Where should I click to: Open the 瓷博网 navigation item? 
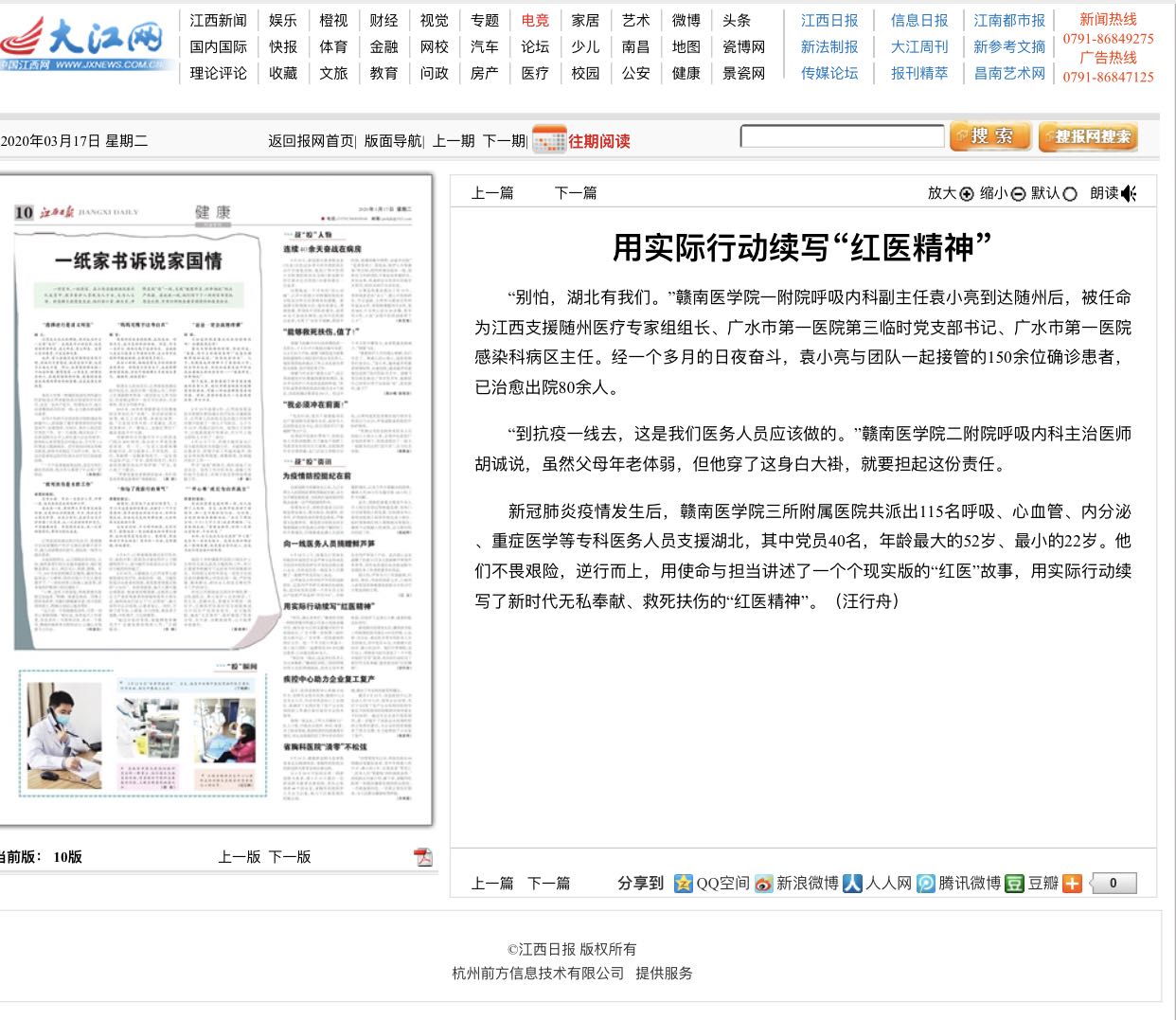point(744,46)
